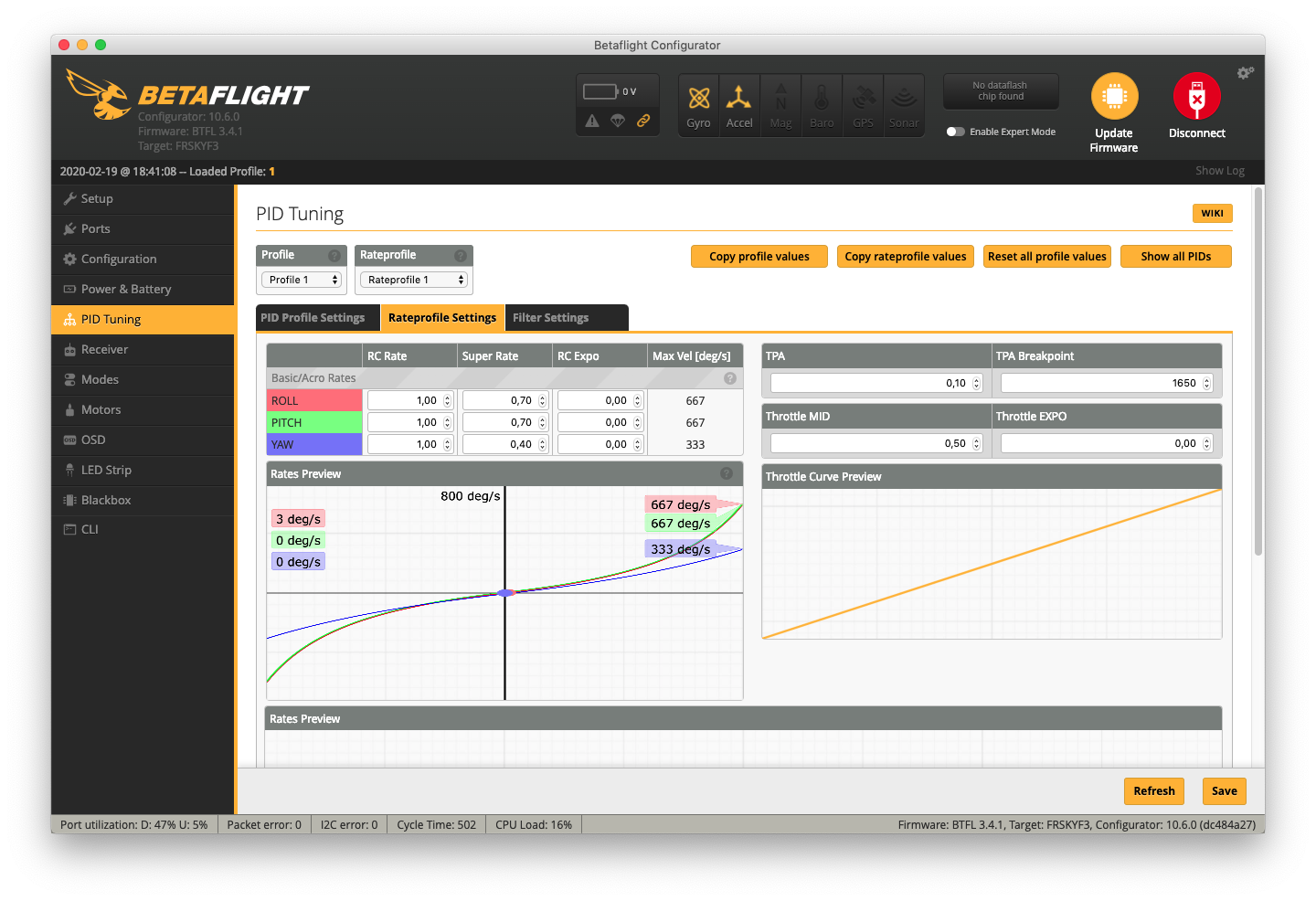Click the Modes icon in sidebar
The width and height of the screenshot is (1316, 901).
(69, 379)
